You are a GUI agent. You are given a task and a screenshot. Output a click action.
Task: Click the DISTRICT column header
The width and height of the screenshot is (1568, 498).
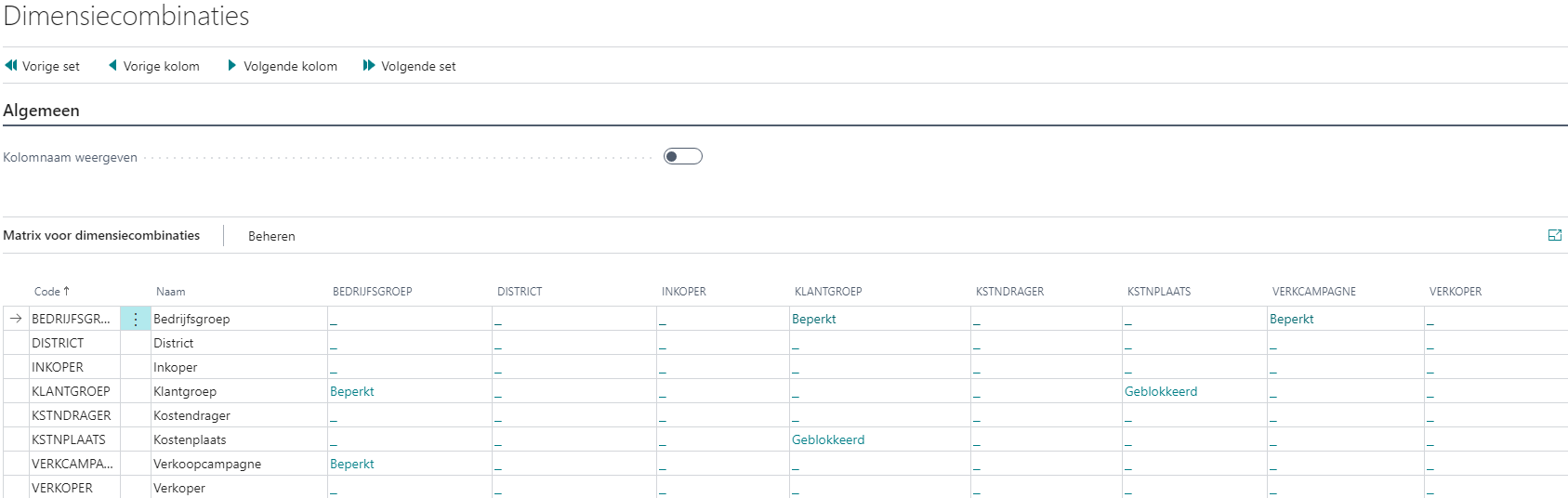click(520, 292)
